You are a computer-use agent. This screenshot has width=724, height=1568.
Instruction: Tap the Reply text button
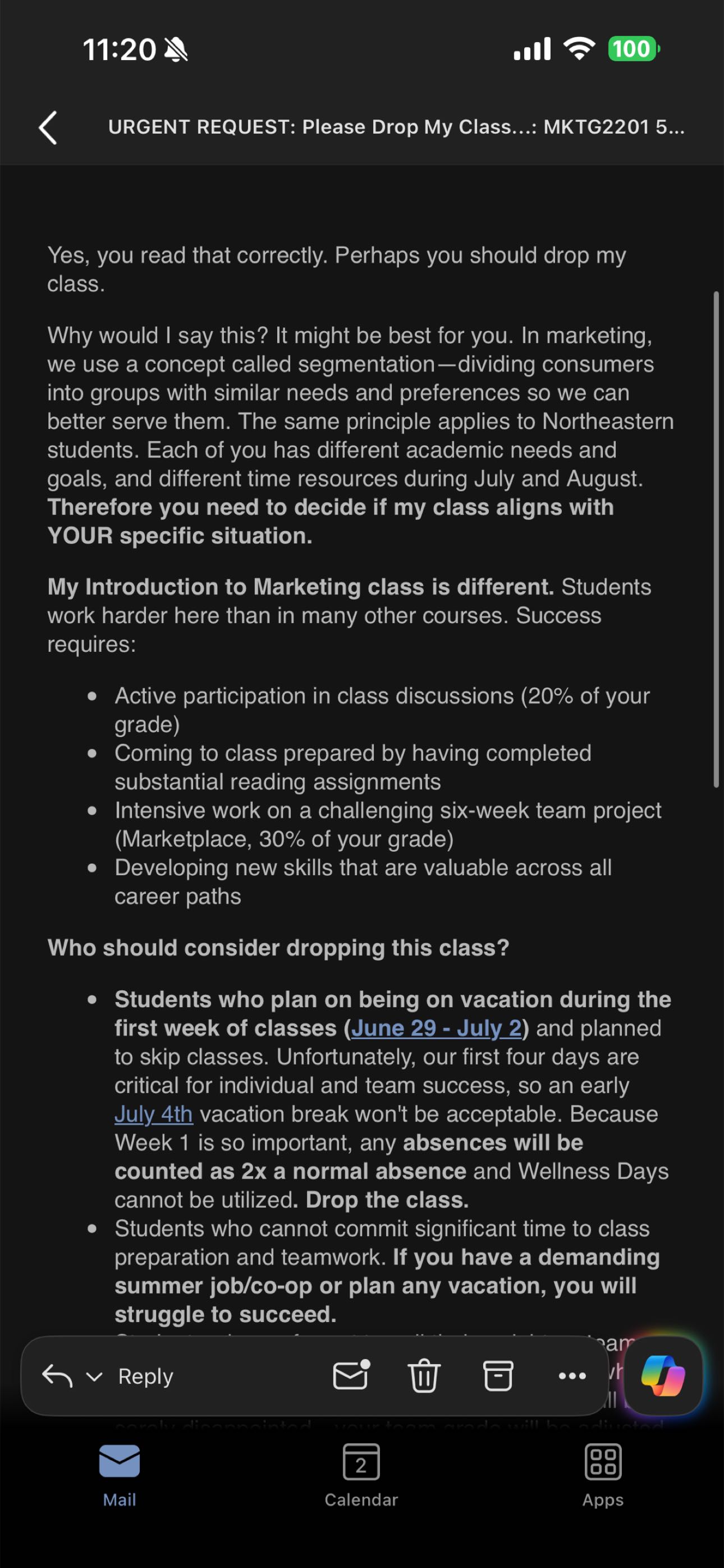tap(145, 1375)
